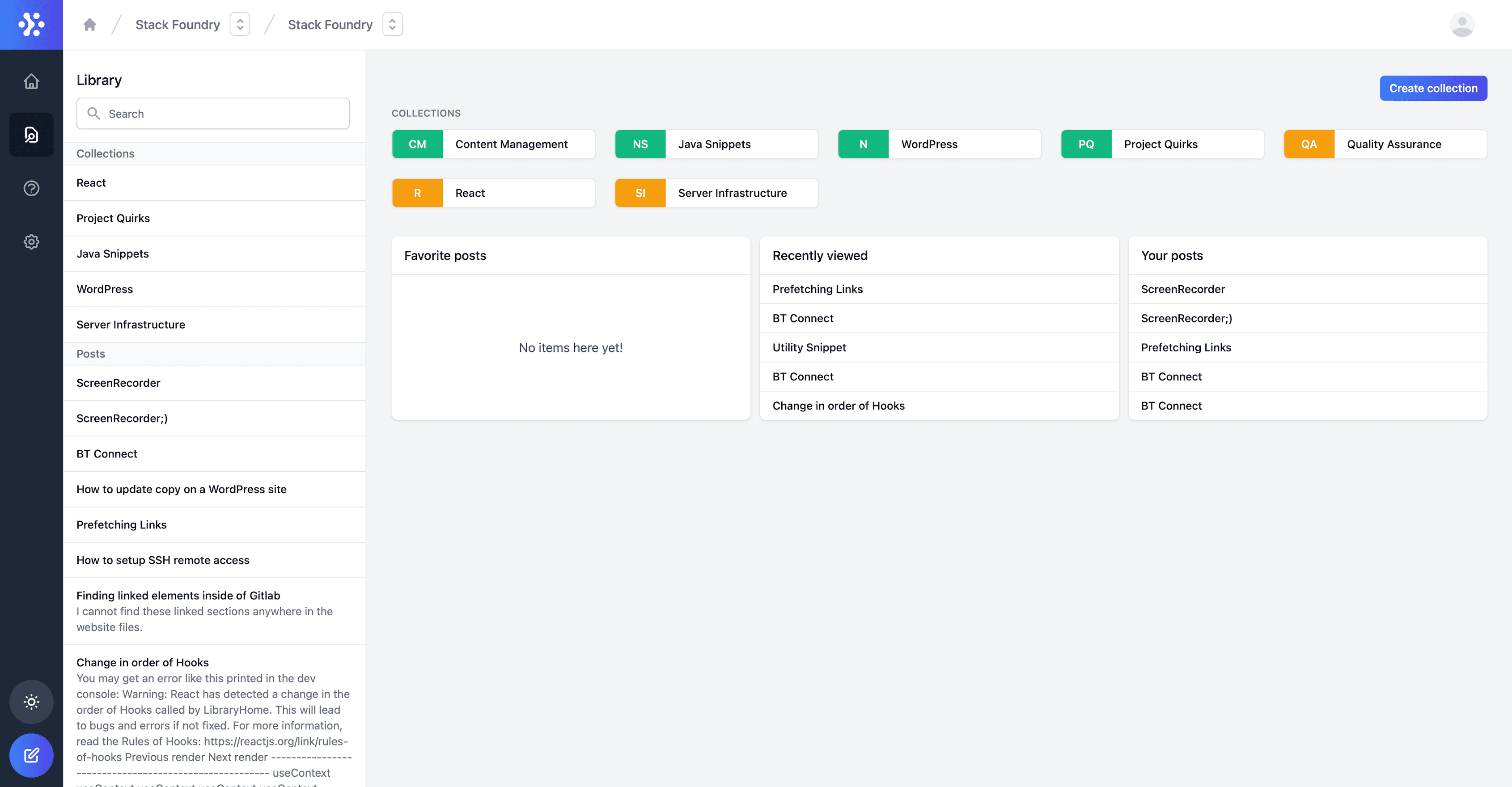
Task: Select the Library search-document sidebar icon
Action: coord(31,135)
